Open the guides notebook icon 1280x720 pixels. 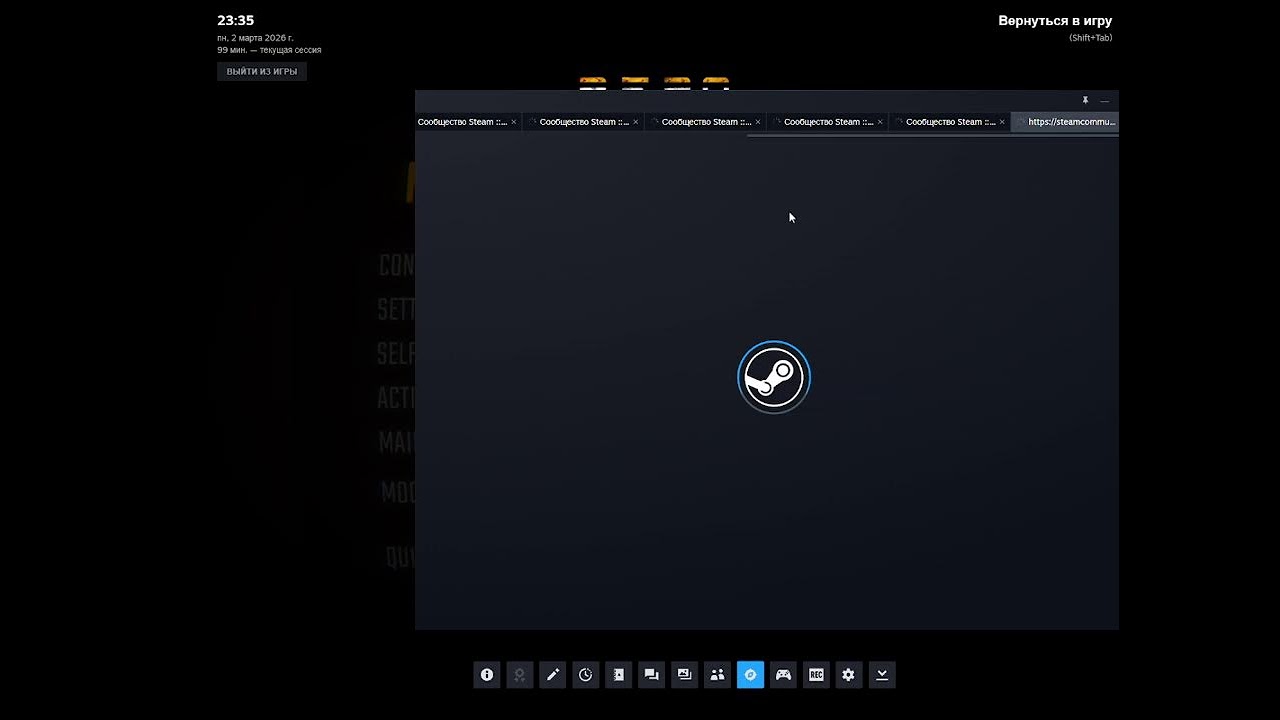619,675
